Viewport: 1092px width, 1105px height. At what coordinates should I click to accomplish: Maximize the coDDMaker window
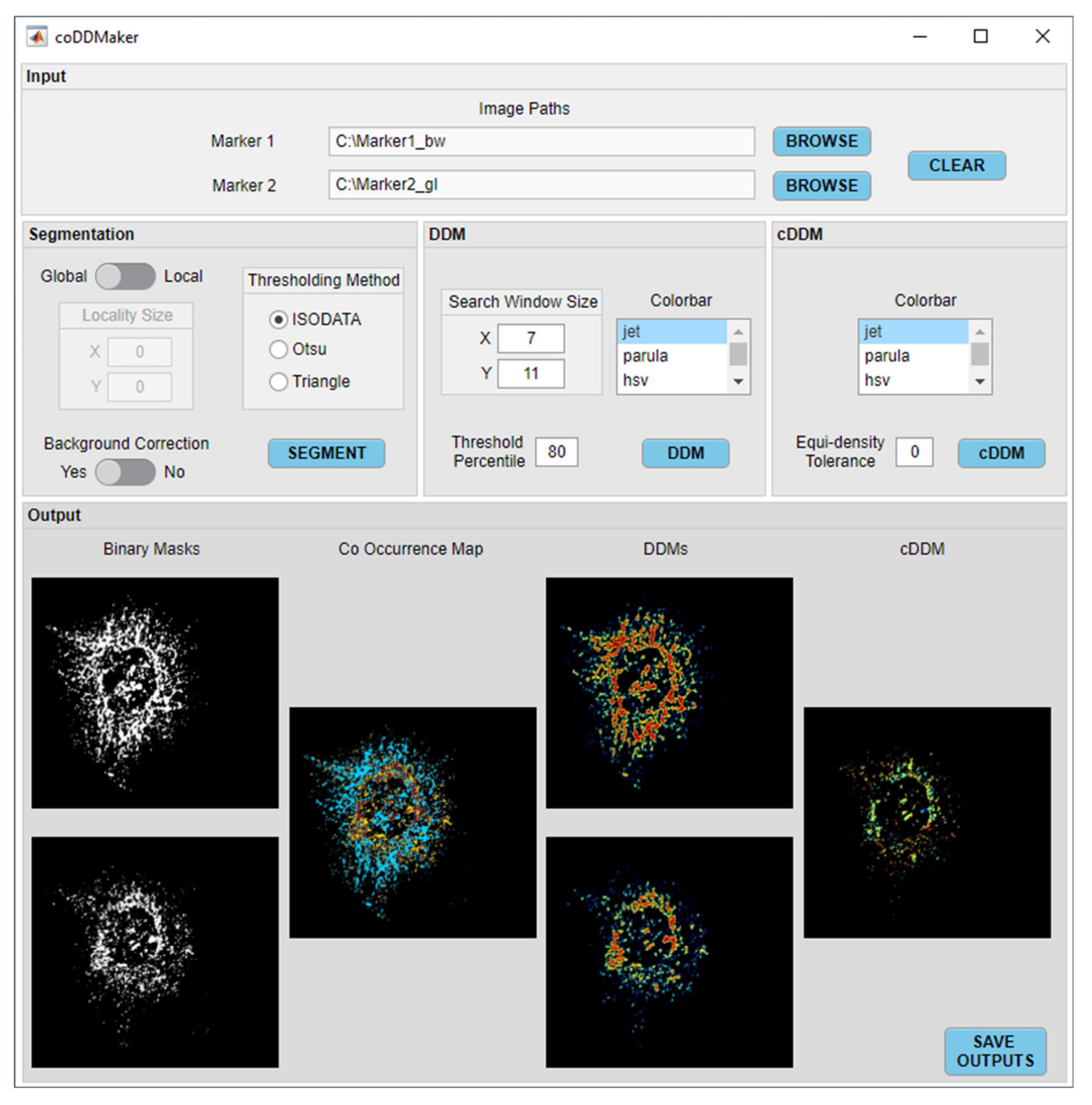980,37
